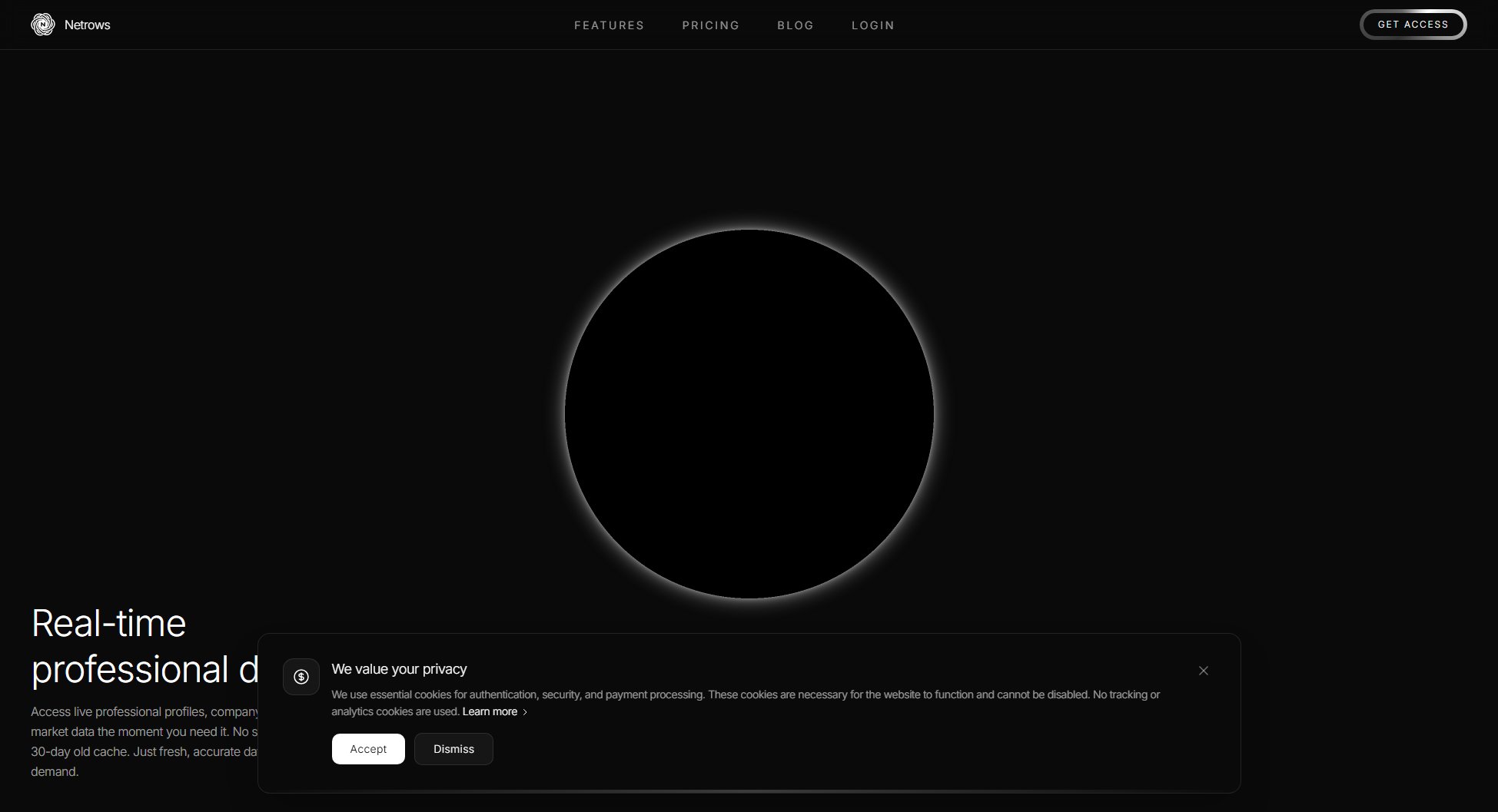This screenshot has width=1498, height=812.
Task: Click the Netrows brand name text
Action: point(87,24)
